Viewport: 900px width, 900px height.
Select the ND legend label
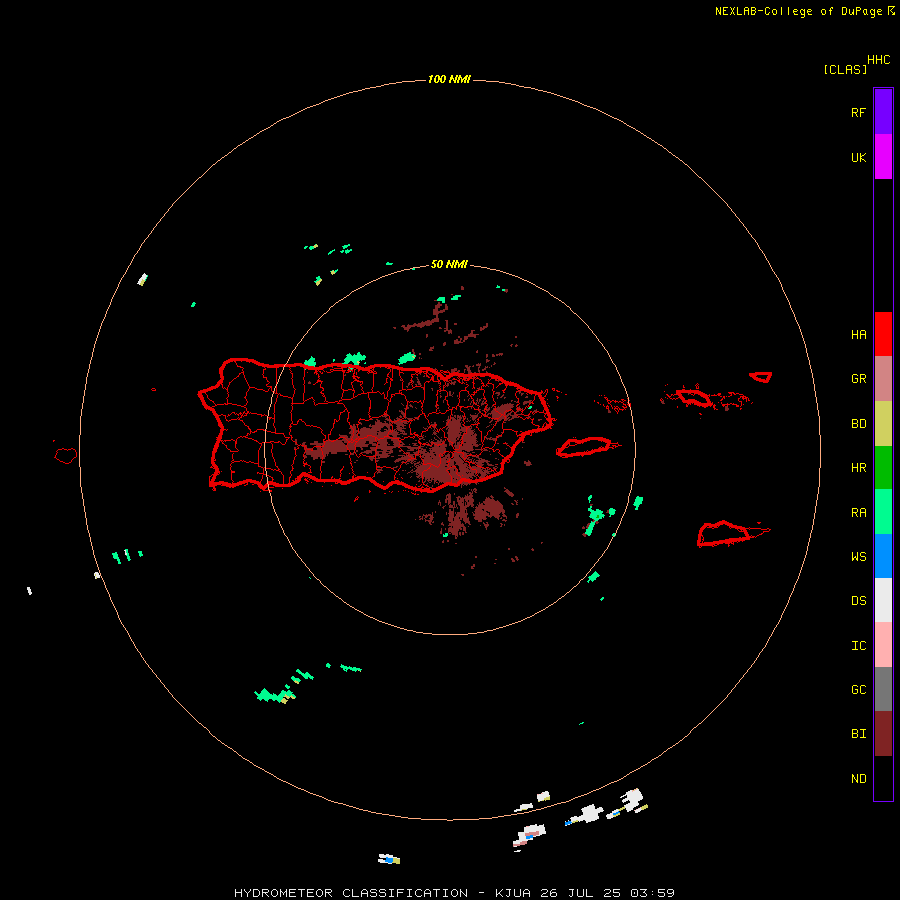(858, 779)
